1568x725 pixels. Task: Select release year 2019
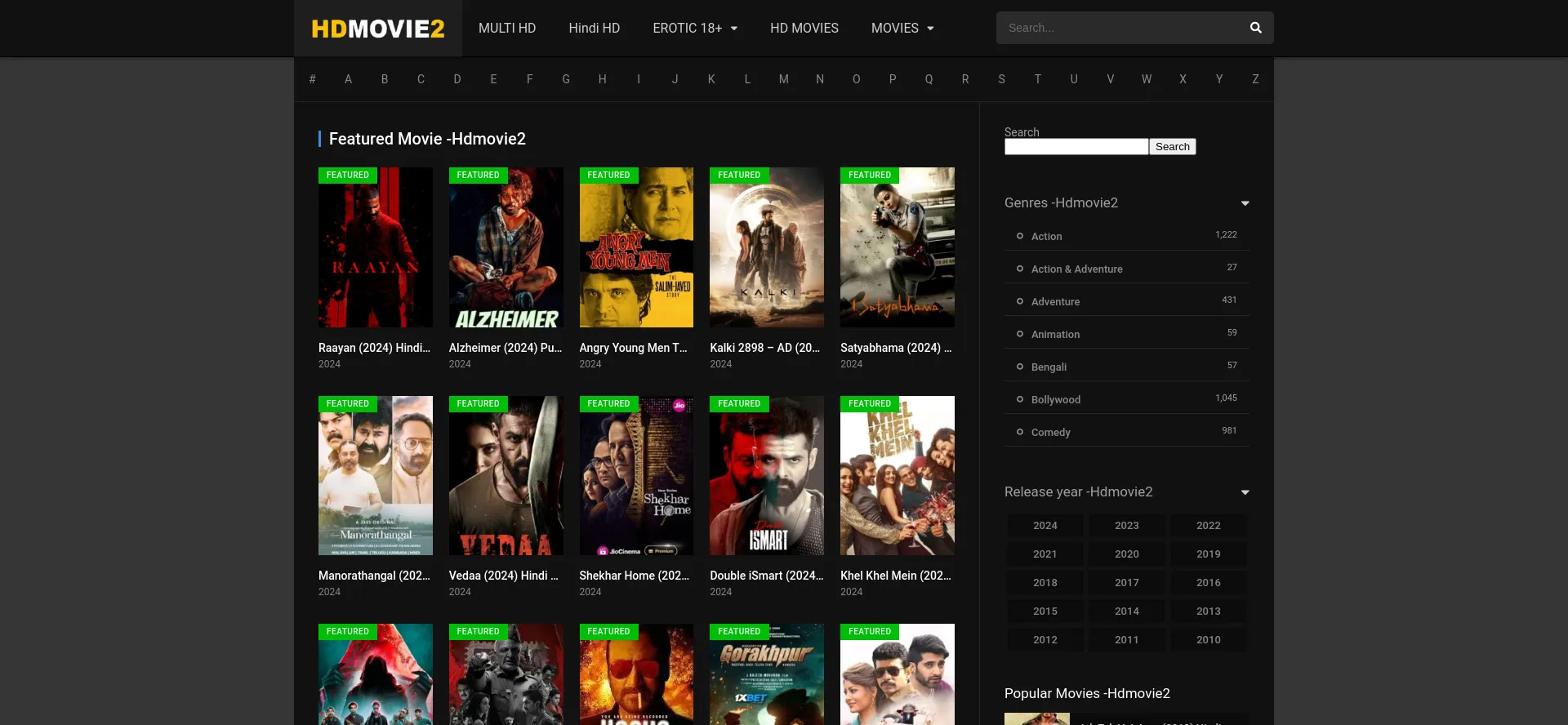[1209, 554]
